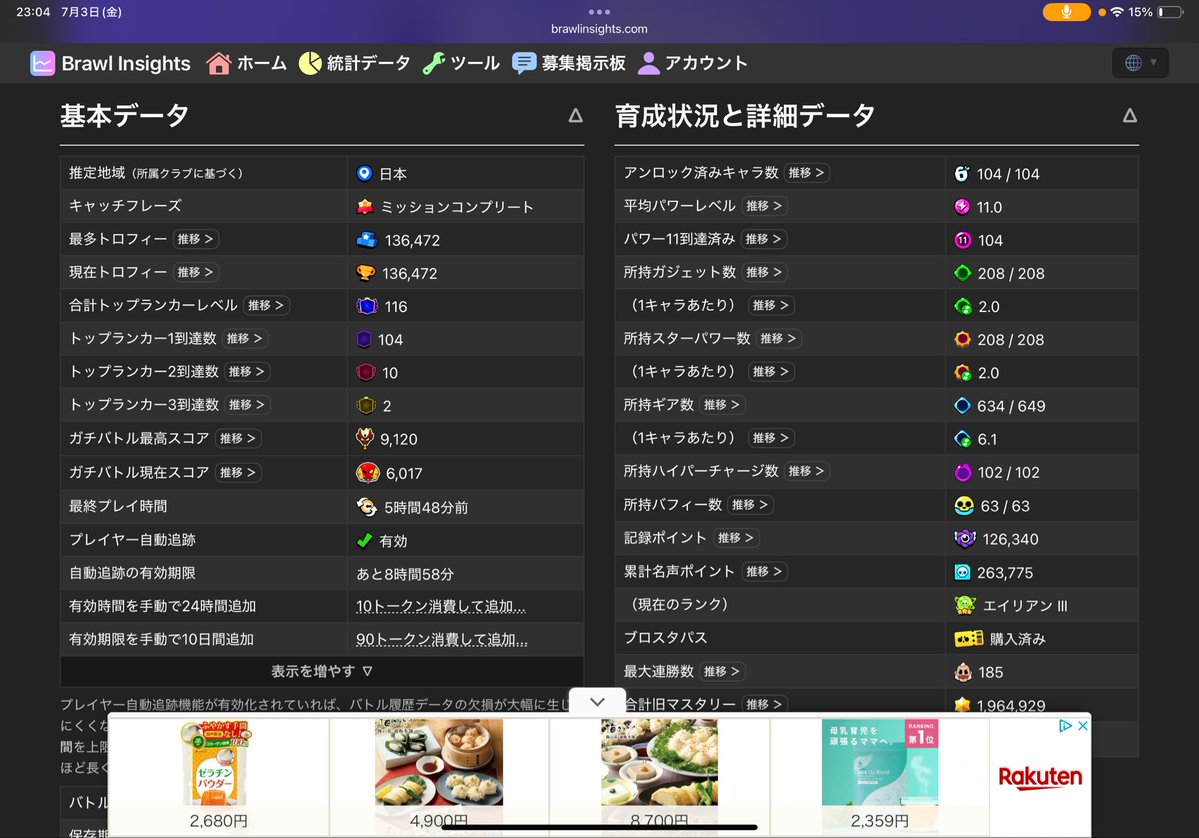Open 推移 for パワー11到達済み
This screenshot has width=1199, height=838.
[764, 239]
